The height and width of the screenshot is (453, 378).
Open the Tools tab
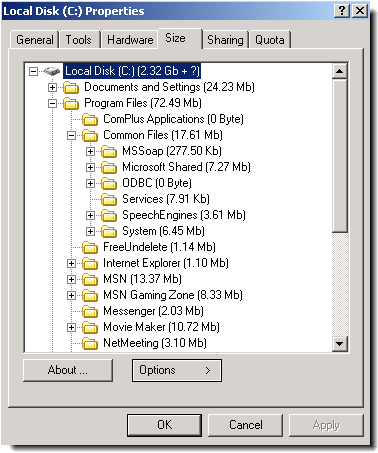coord(79,40)
